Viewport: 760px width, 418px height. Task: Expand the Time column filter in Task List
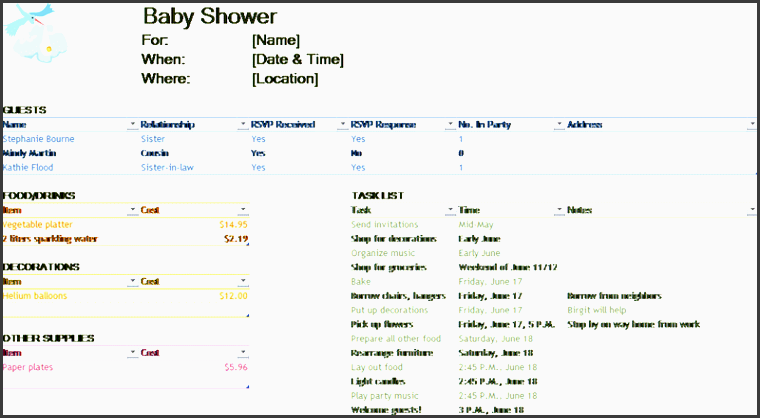(x=559, y=211)
